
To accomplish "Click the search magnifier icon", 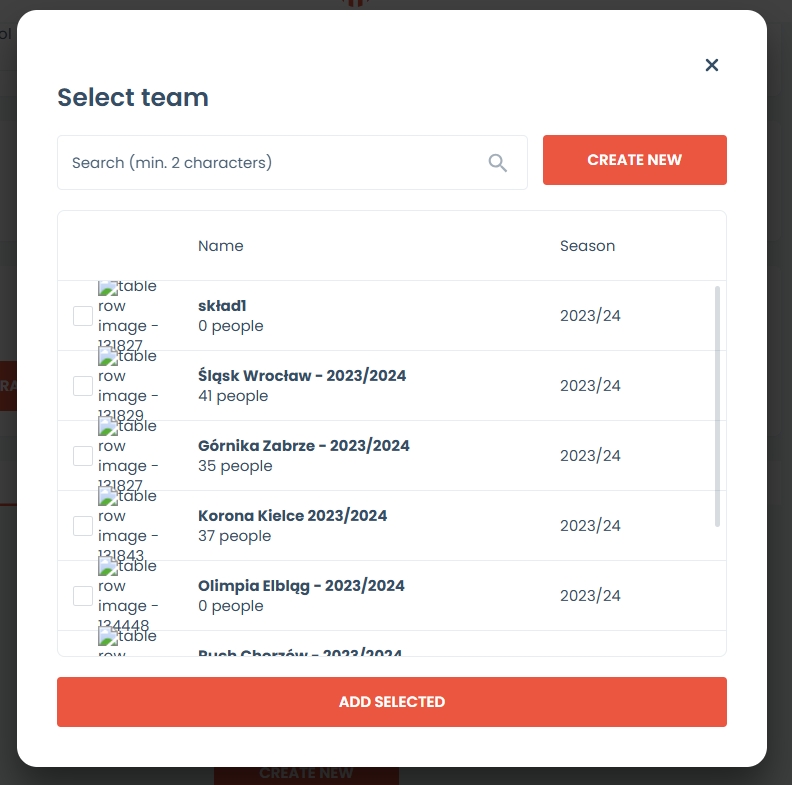I will [498, 163].
